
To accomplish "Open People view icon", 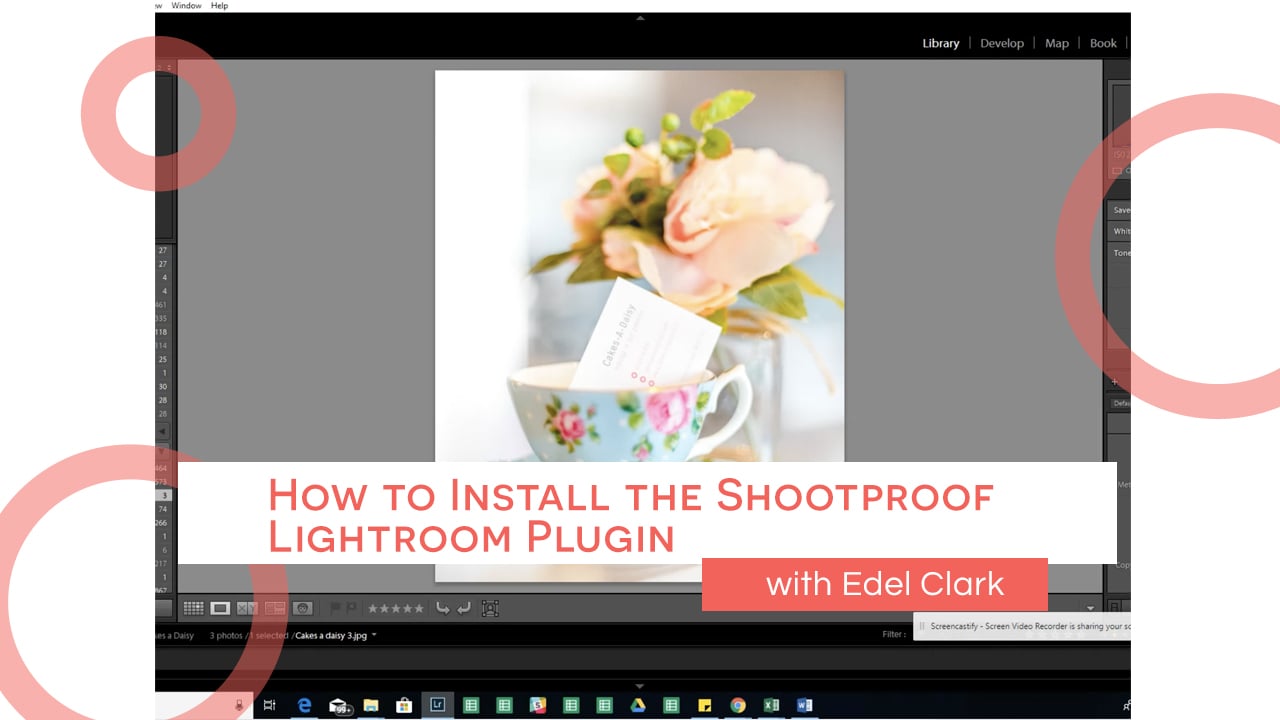I will pos(302,608).
